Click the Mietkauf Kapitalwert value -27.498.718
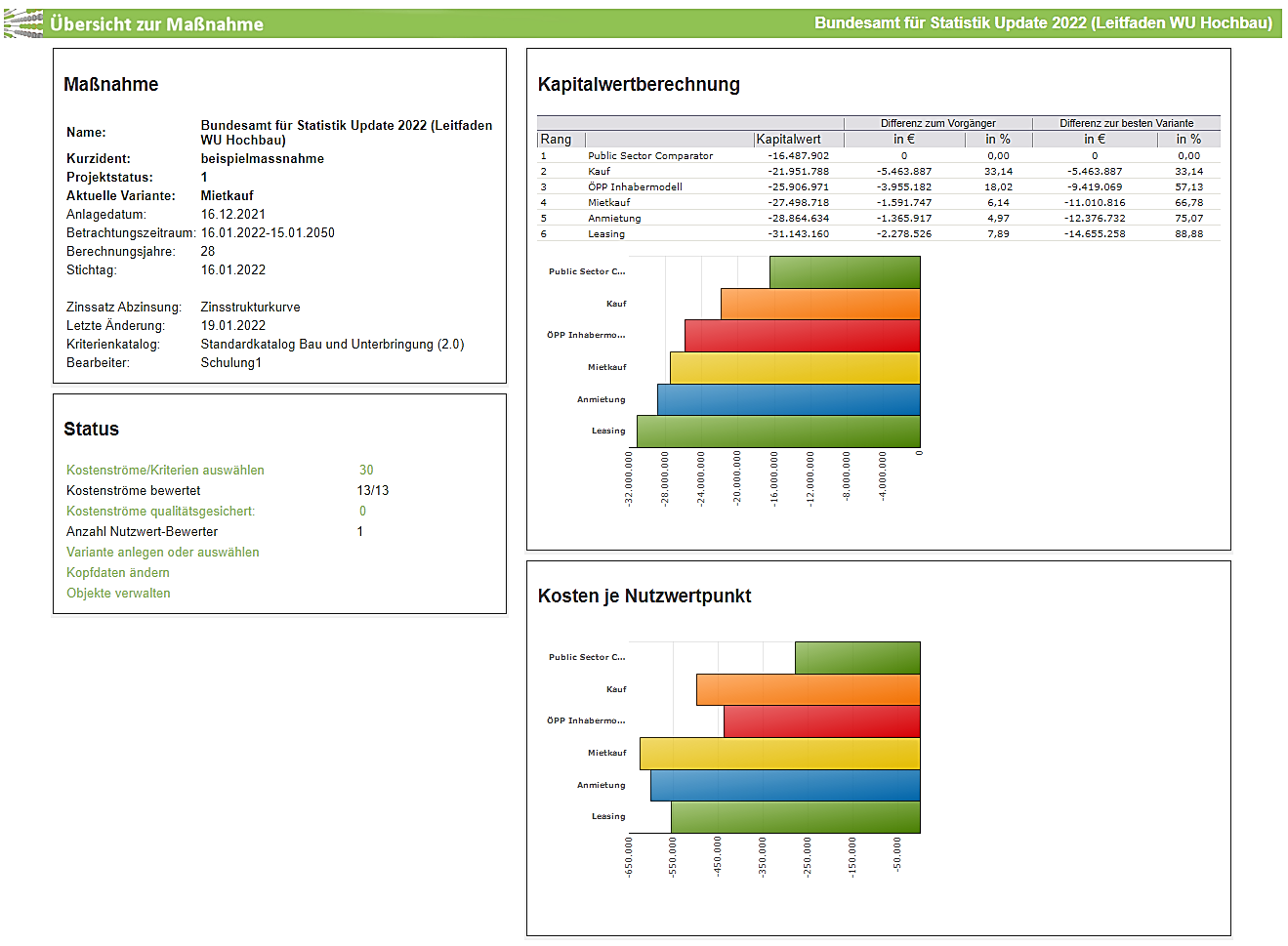 click(x=798, y=203)
